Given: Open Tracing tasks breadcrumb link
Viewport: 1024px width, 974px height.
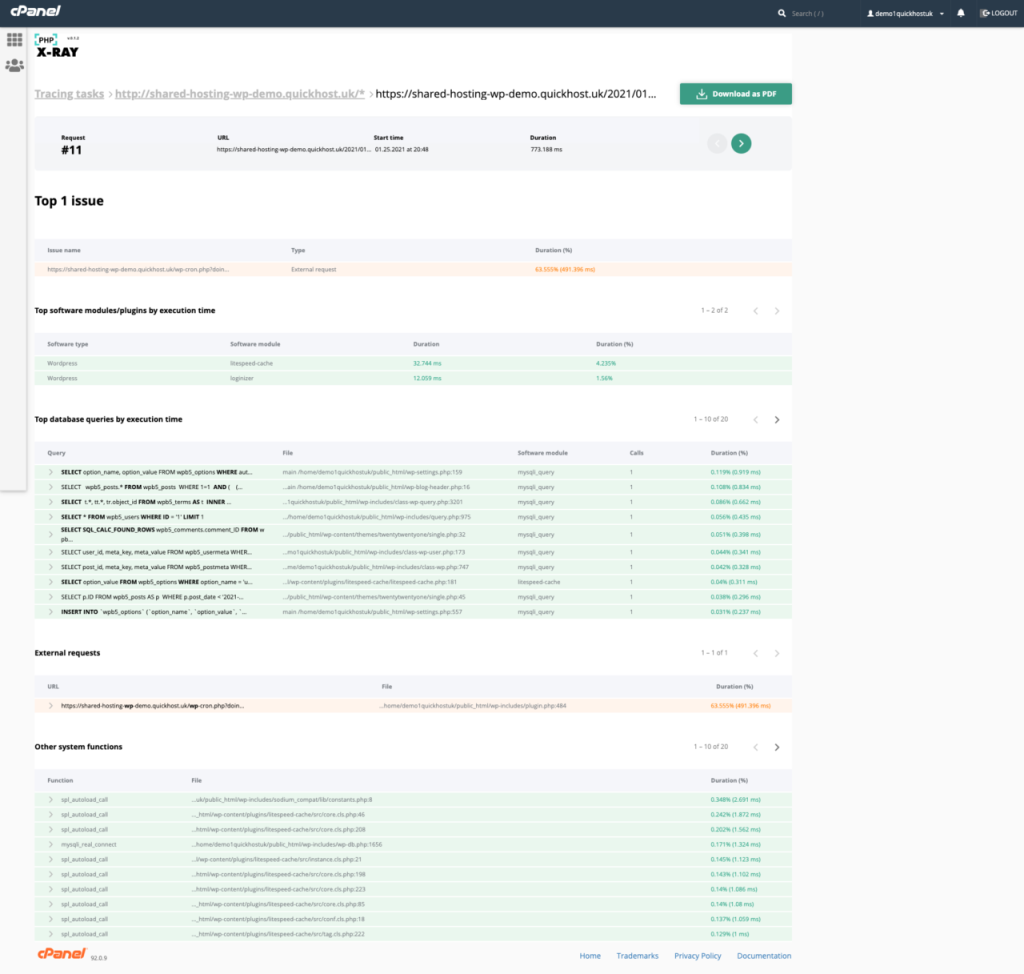Looking at the screenshot, I should (69, 93).
